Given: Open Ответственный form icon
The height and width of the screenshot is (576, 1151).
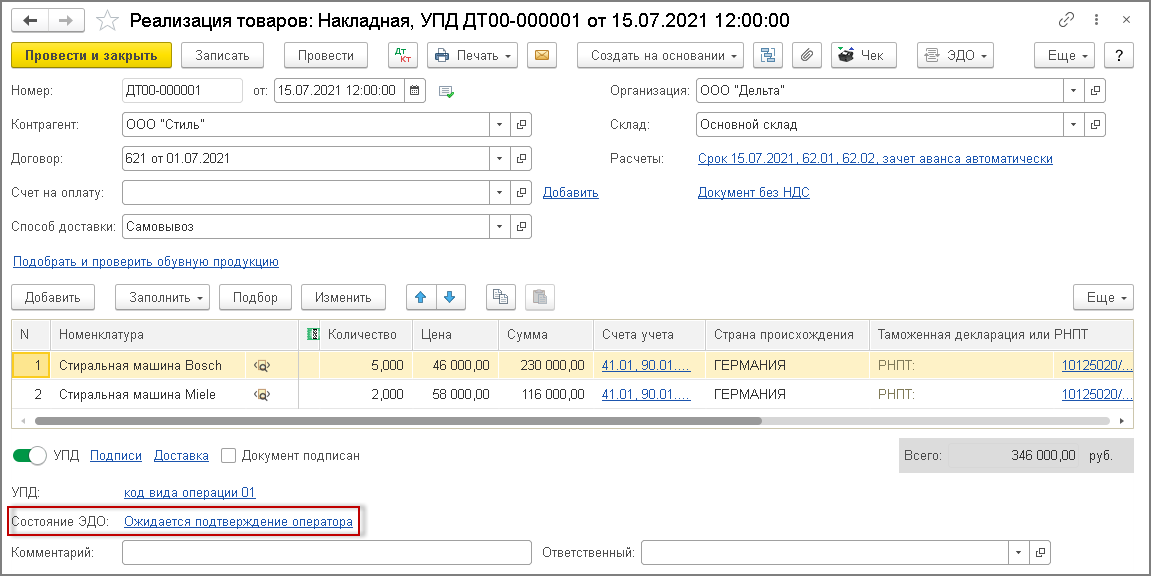Looking at the screenshot, I should click(x=1040, y=553).
